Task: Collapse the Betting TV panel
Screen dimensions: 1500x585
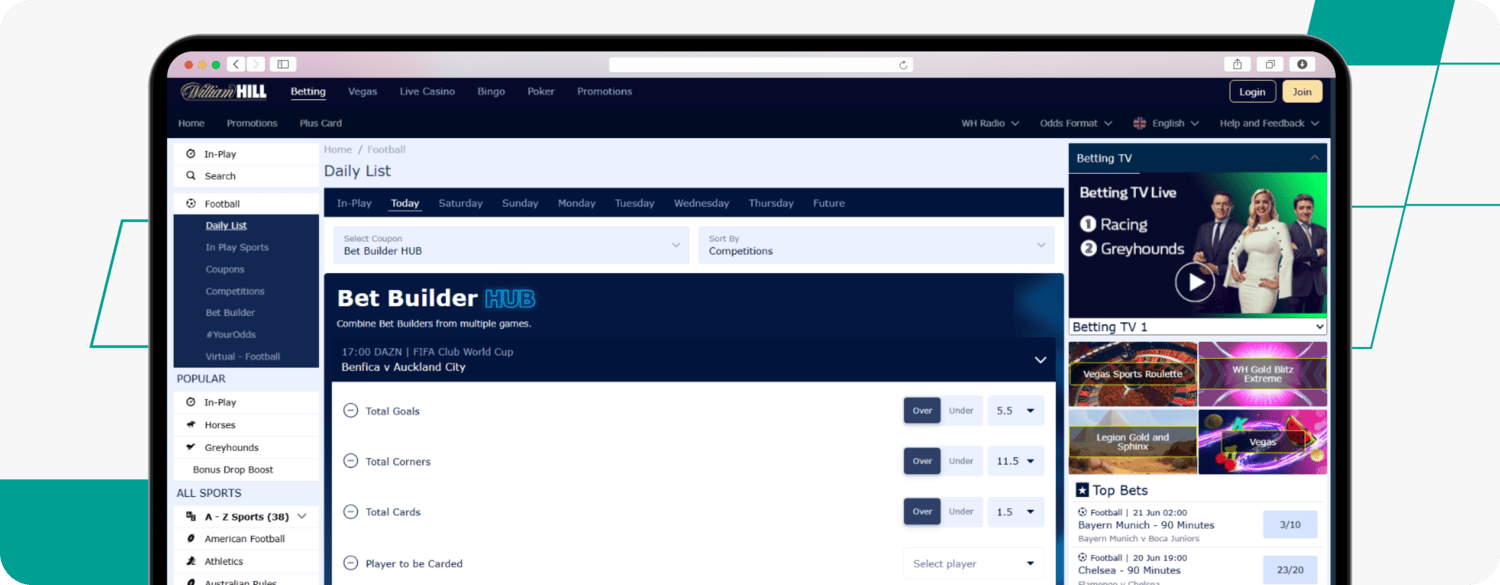Action: [1314, 158]
